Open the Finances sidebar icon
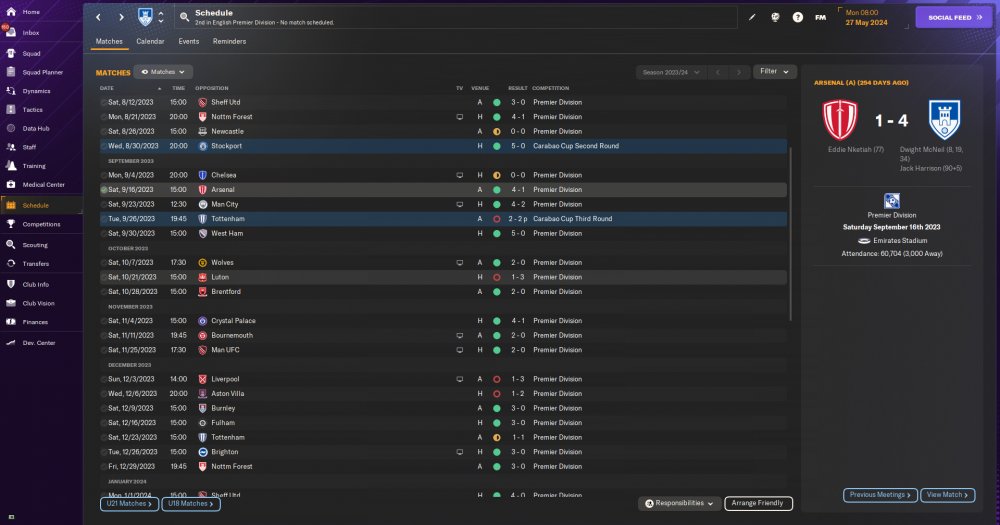 [11, 322]
